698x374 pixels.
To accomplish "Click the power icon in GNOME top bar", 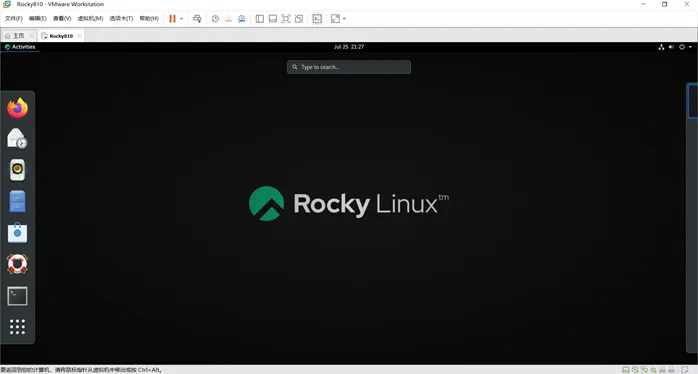I will (x=682, y=47).
